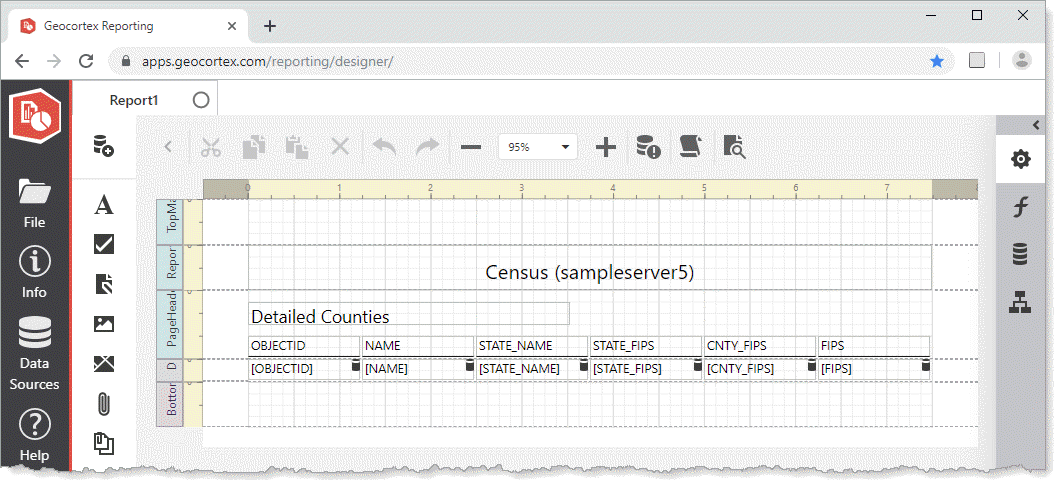Open the Field List database panel
The image size is (1061, 480).
pos(1020,254)
